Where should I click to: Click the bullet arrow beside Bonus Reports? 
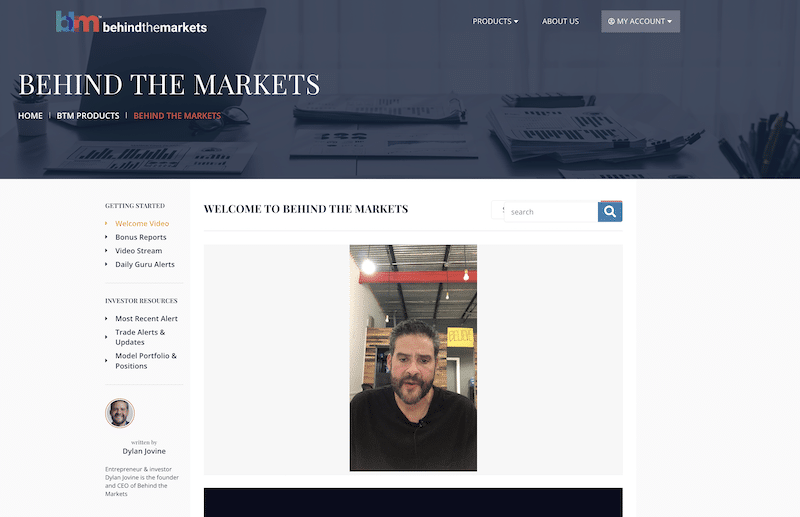[106, 237]
